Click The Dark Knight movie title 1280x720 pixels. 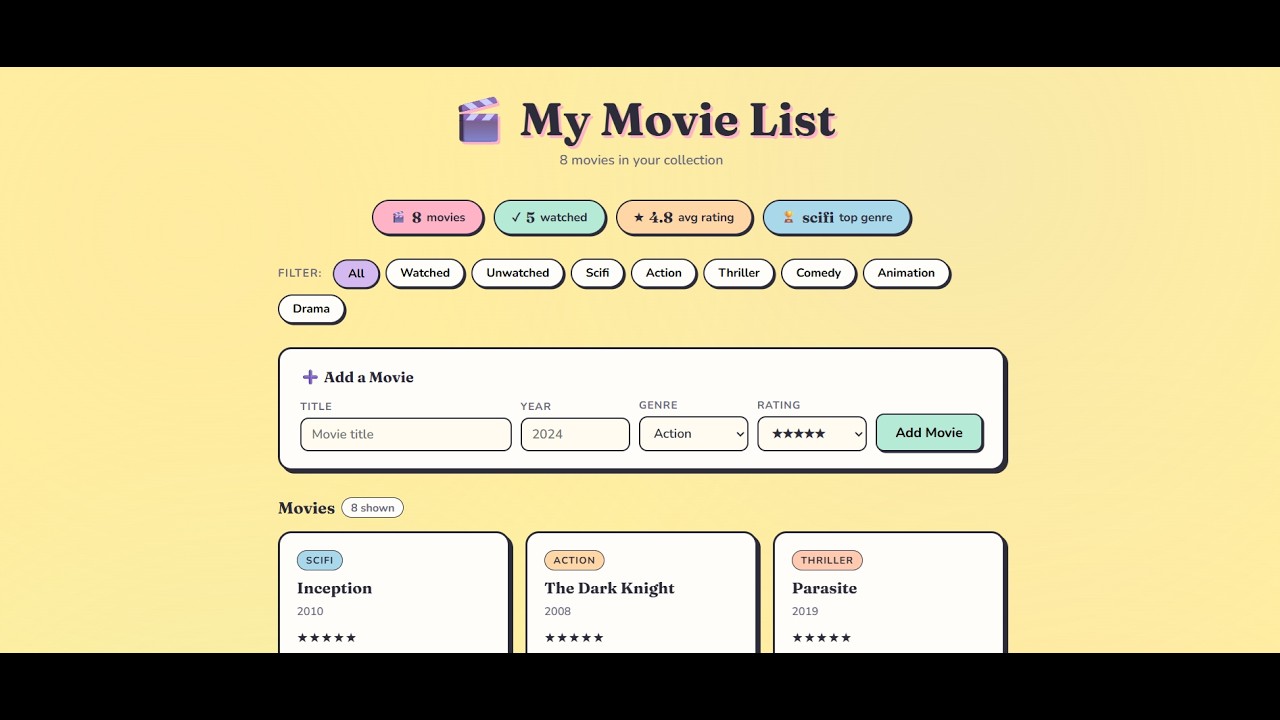(x=609, y=588)
